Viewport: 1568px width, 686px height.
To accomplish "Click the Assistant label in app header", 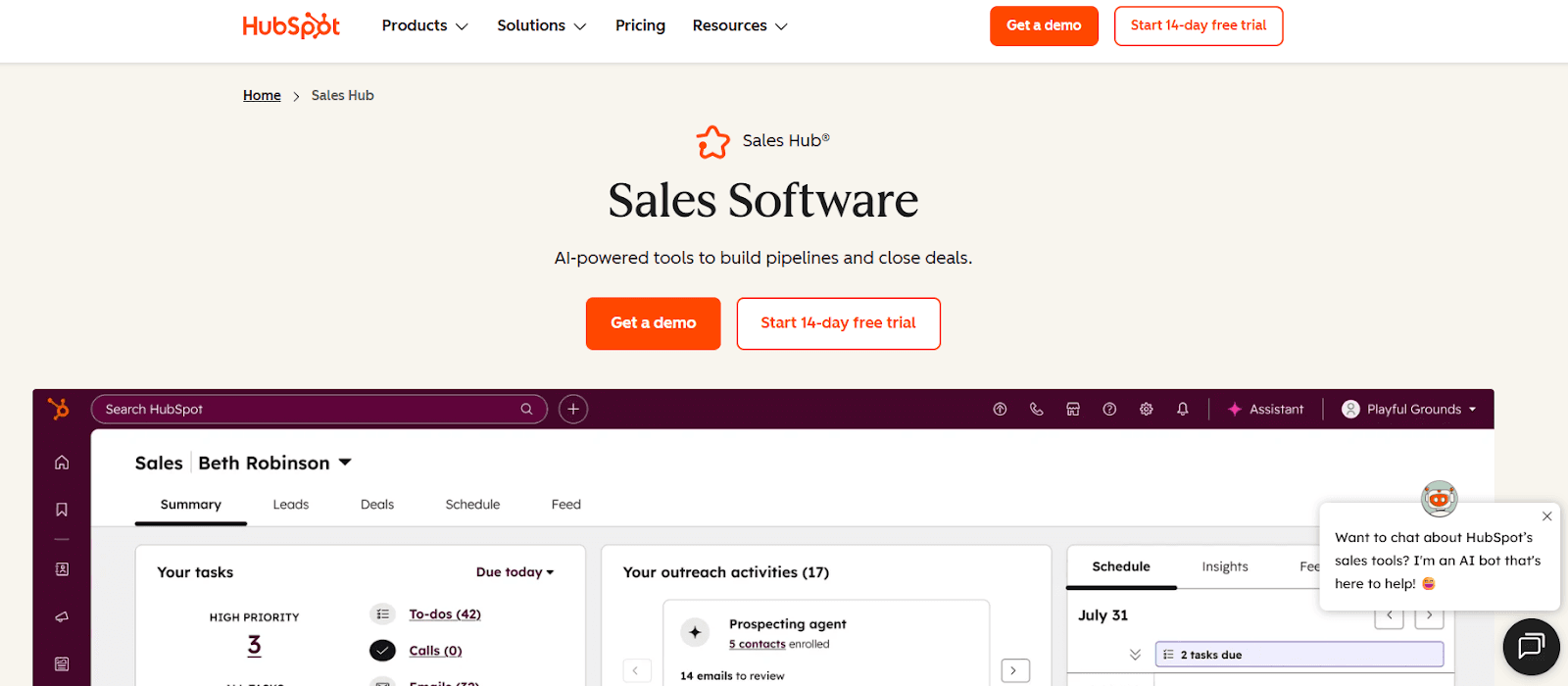I will (x=1277, y=409).
